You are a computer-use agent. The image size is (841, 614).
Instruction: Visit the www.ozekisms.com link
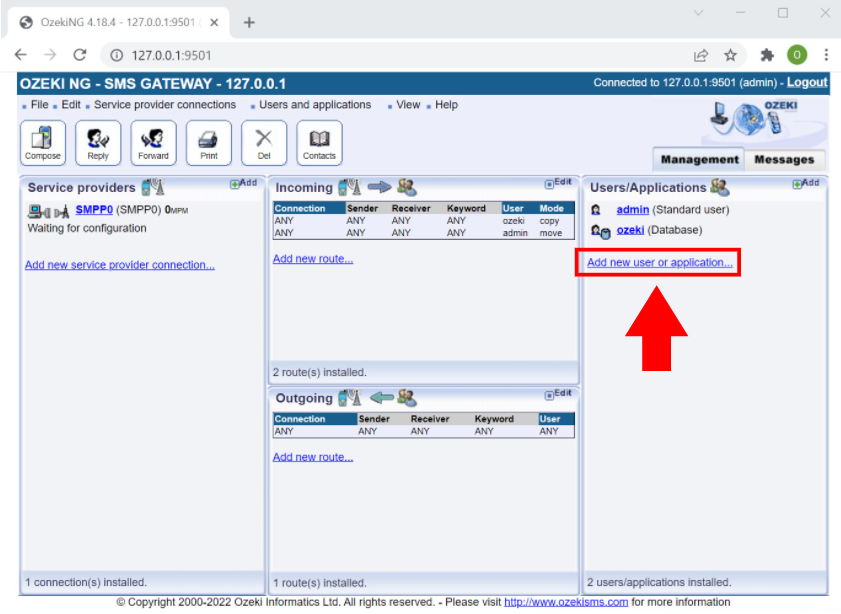click(566, 602)
